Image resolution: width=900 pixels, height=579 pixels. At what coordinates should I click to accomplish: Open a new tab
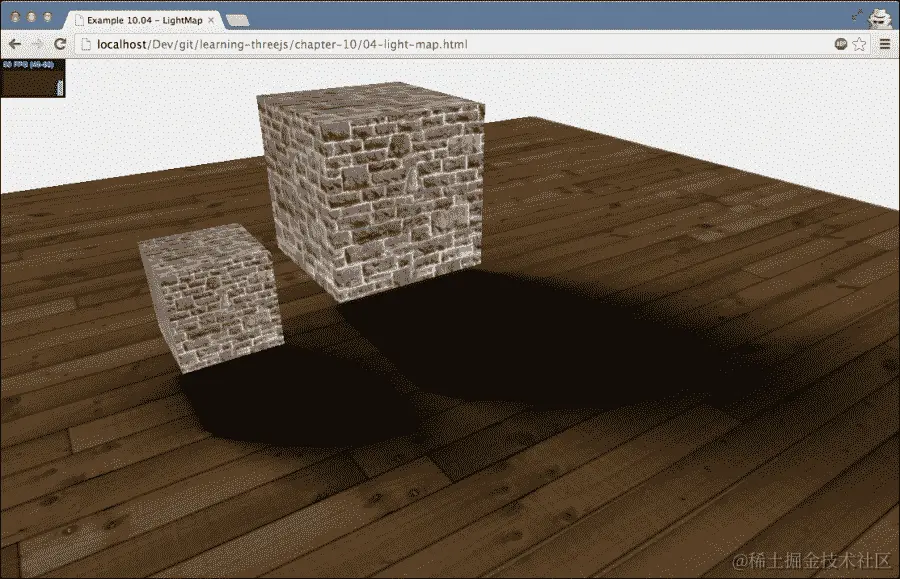238,21
